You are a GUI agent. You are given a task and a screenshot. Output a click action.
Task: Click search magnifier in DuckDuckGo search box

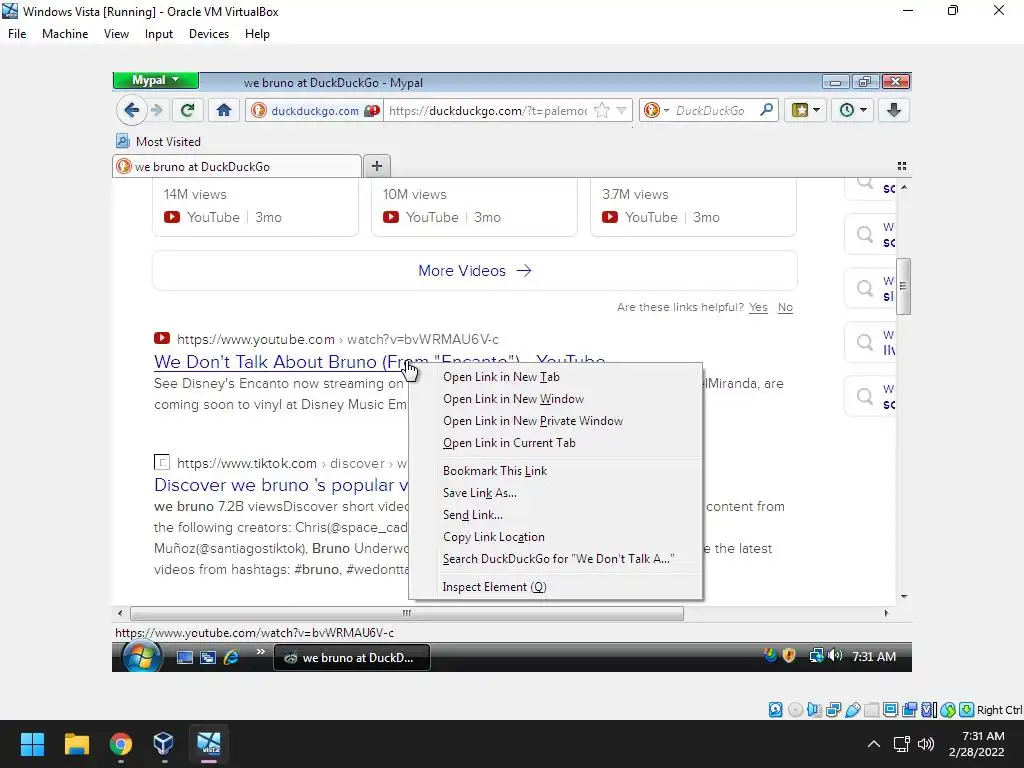point(766,110)
